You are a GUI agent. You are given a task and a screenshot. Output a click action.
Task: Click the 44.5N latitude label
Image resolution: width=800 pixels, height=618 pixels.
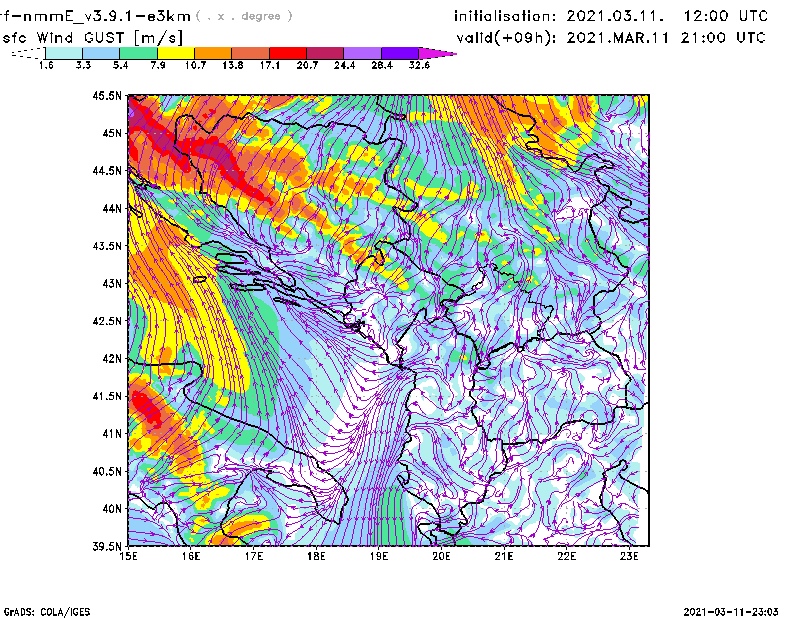[107, 171]
